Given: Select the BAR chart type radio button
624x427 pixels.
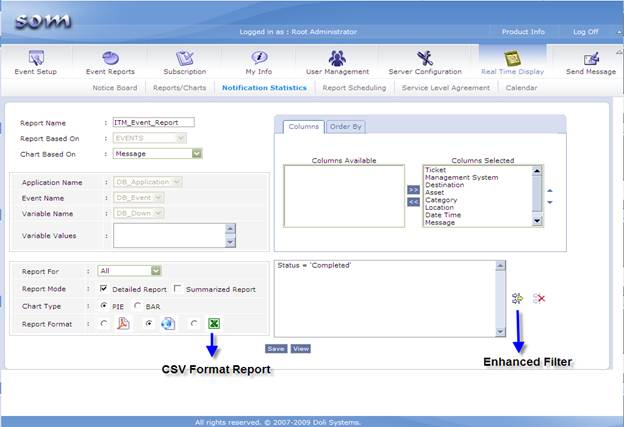Looking at the screenshot, I should pos(138,306).
